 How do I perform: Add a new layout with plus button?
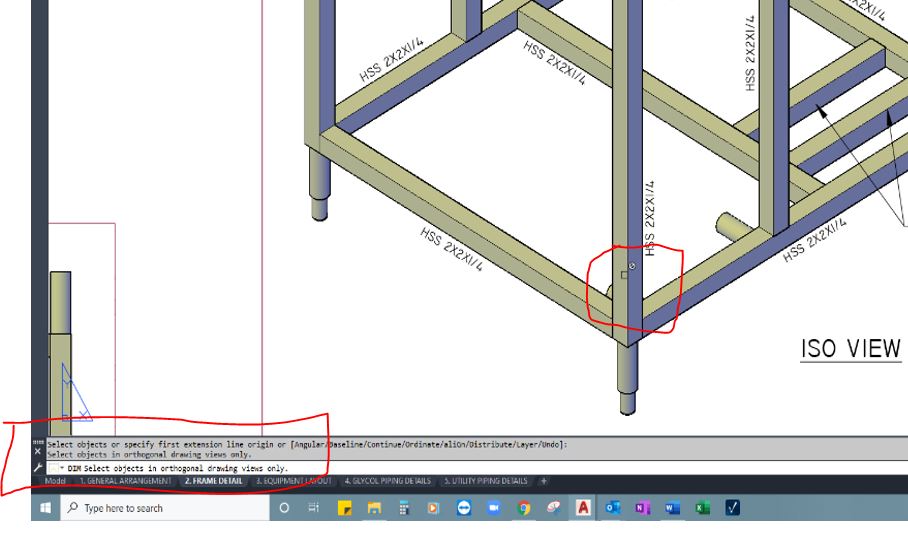(543, 481)
